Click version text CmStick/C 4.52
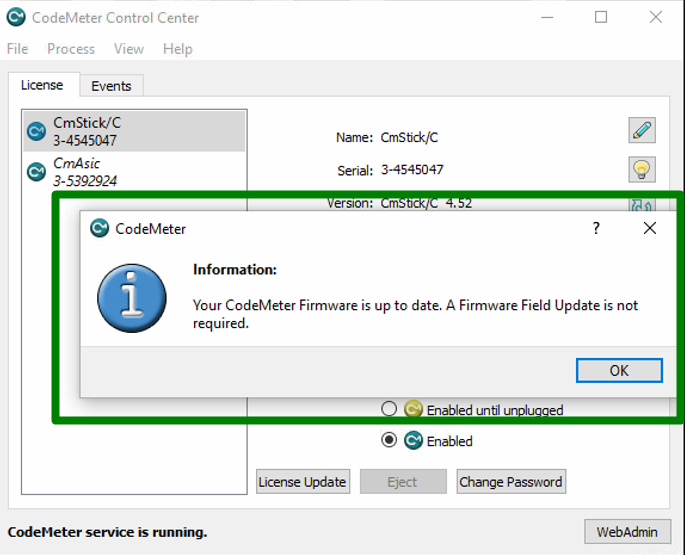This screenshot has width=685, height=555. [x=426, y=203]
